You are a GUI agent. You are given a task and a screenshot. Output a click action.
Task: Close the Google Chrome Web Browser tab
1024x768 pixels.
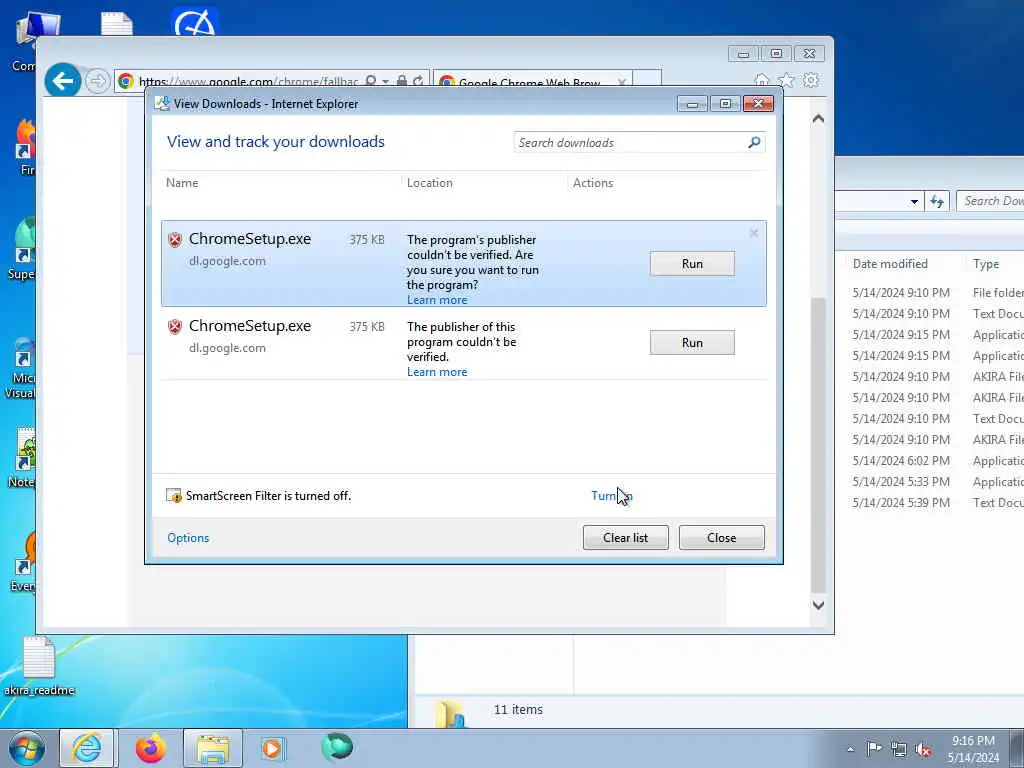click(x=622, y=82)
